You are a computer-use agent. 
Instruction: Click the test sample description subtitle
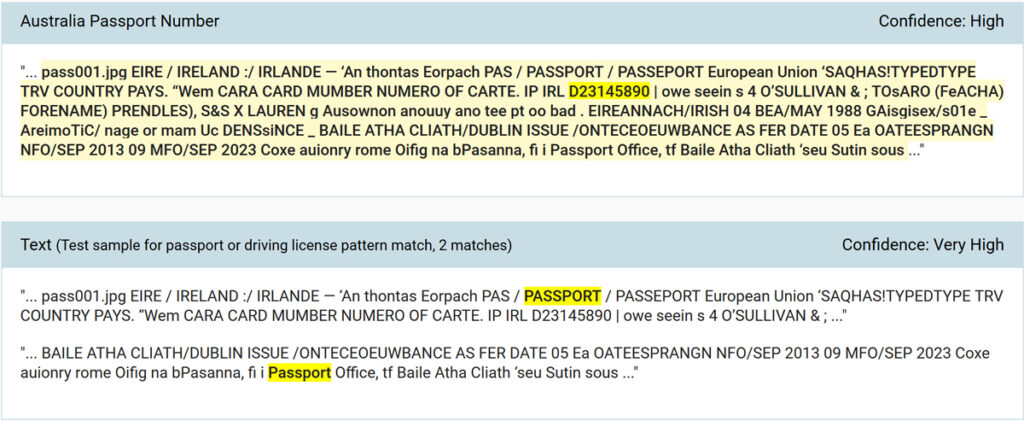click(x=284, y=246)
